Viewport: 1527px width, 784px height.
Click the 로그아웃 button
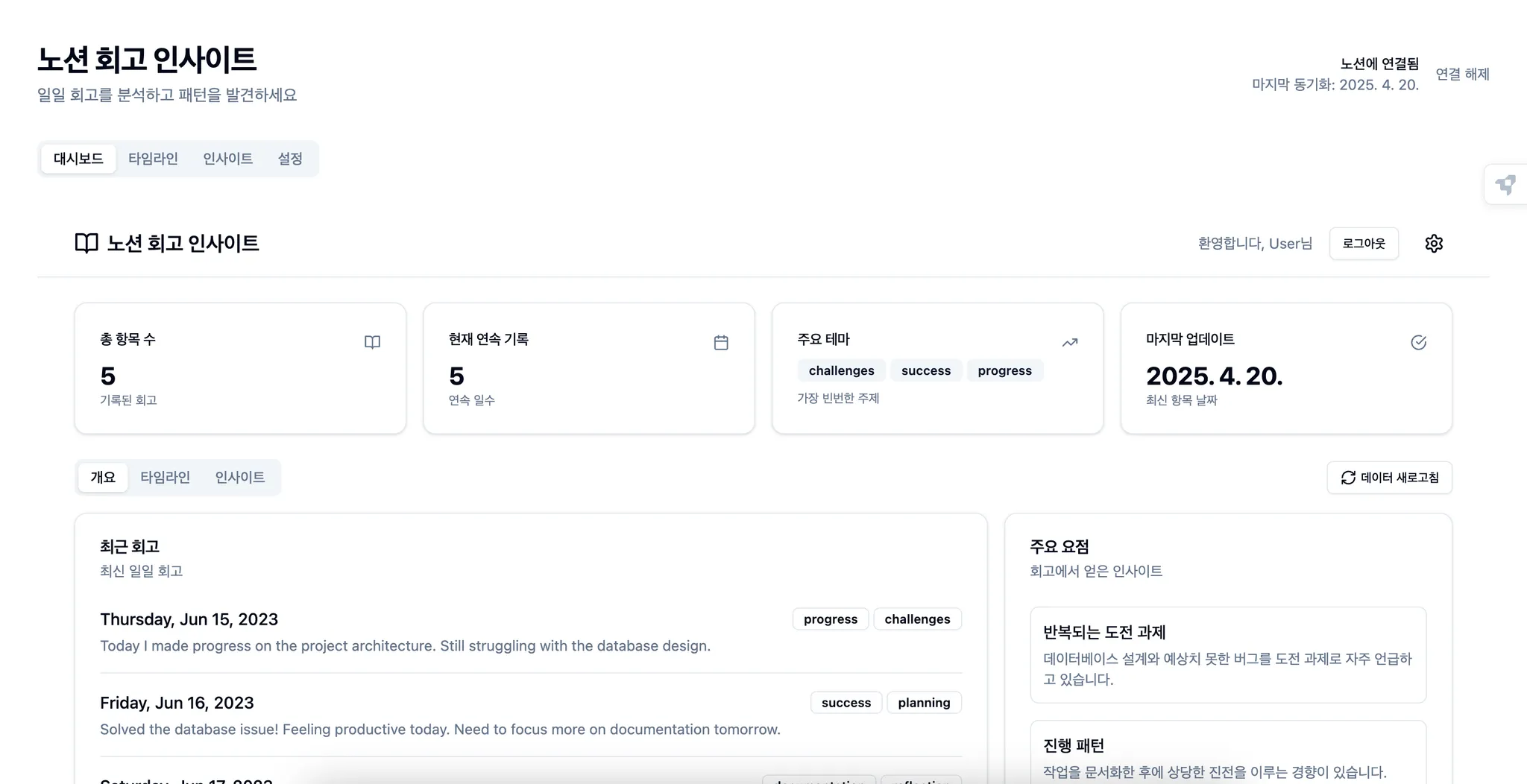tap(1364, 244)
